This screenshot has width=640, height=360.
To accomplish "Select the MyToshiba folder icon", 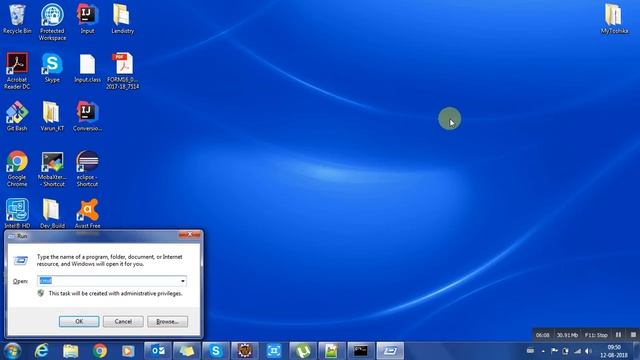I will tap(614, 19).
